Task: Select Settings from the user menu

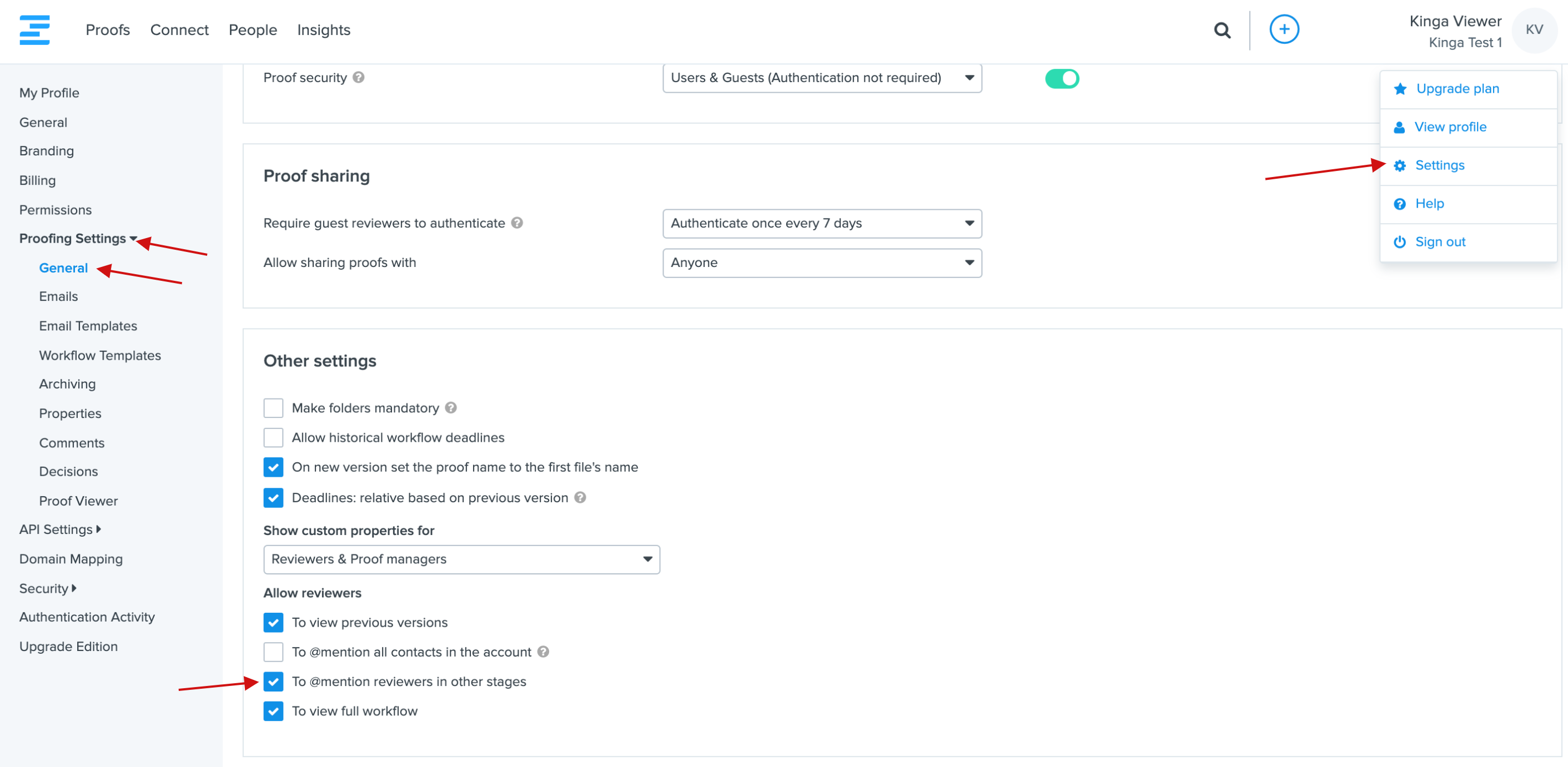Action: pos(1440,165)
